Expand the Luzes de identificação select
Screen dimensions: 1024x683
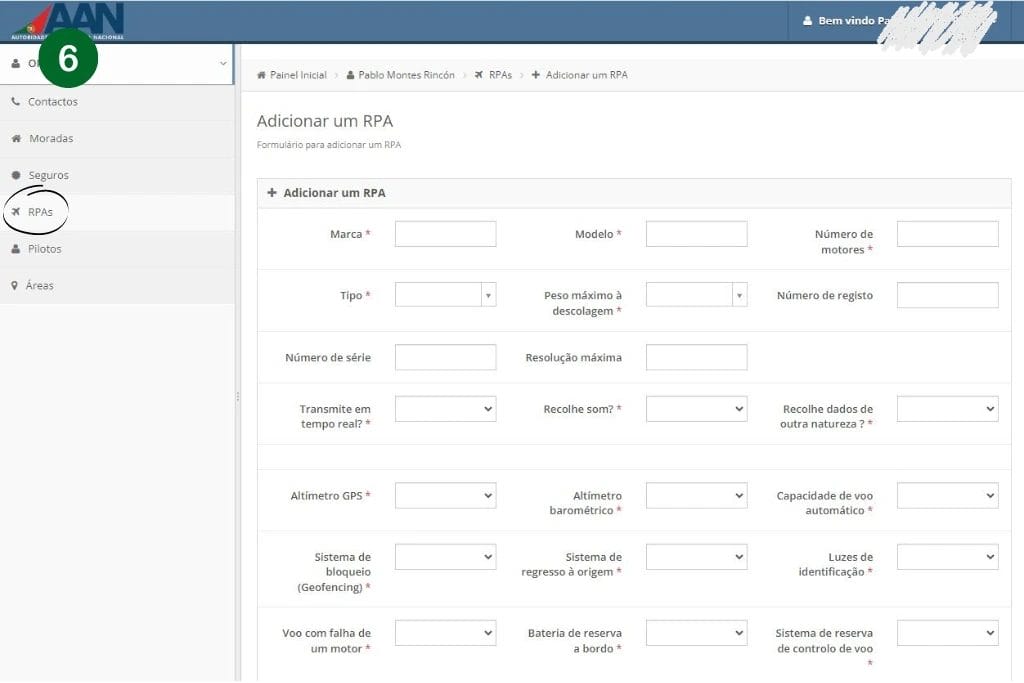click(x=947, y=557)
